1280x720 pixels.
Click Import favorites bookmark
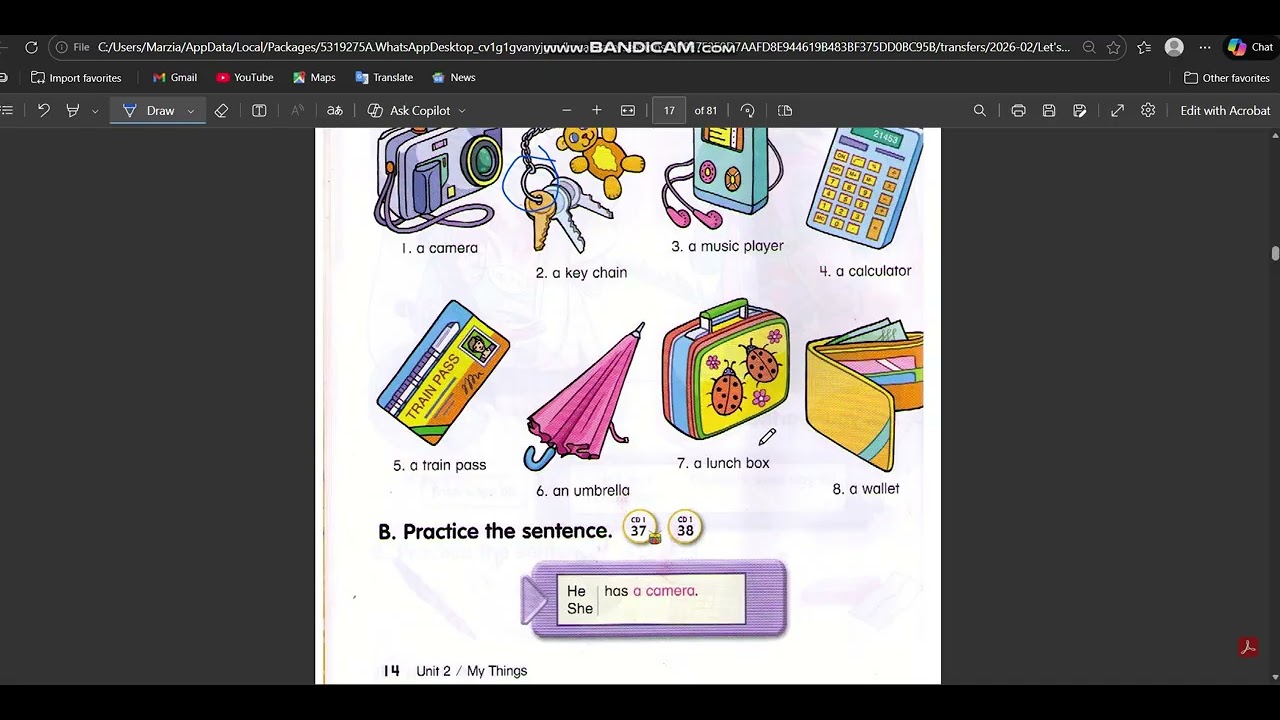coord(76,77)
